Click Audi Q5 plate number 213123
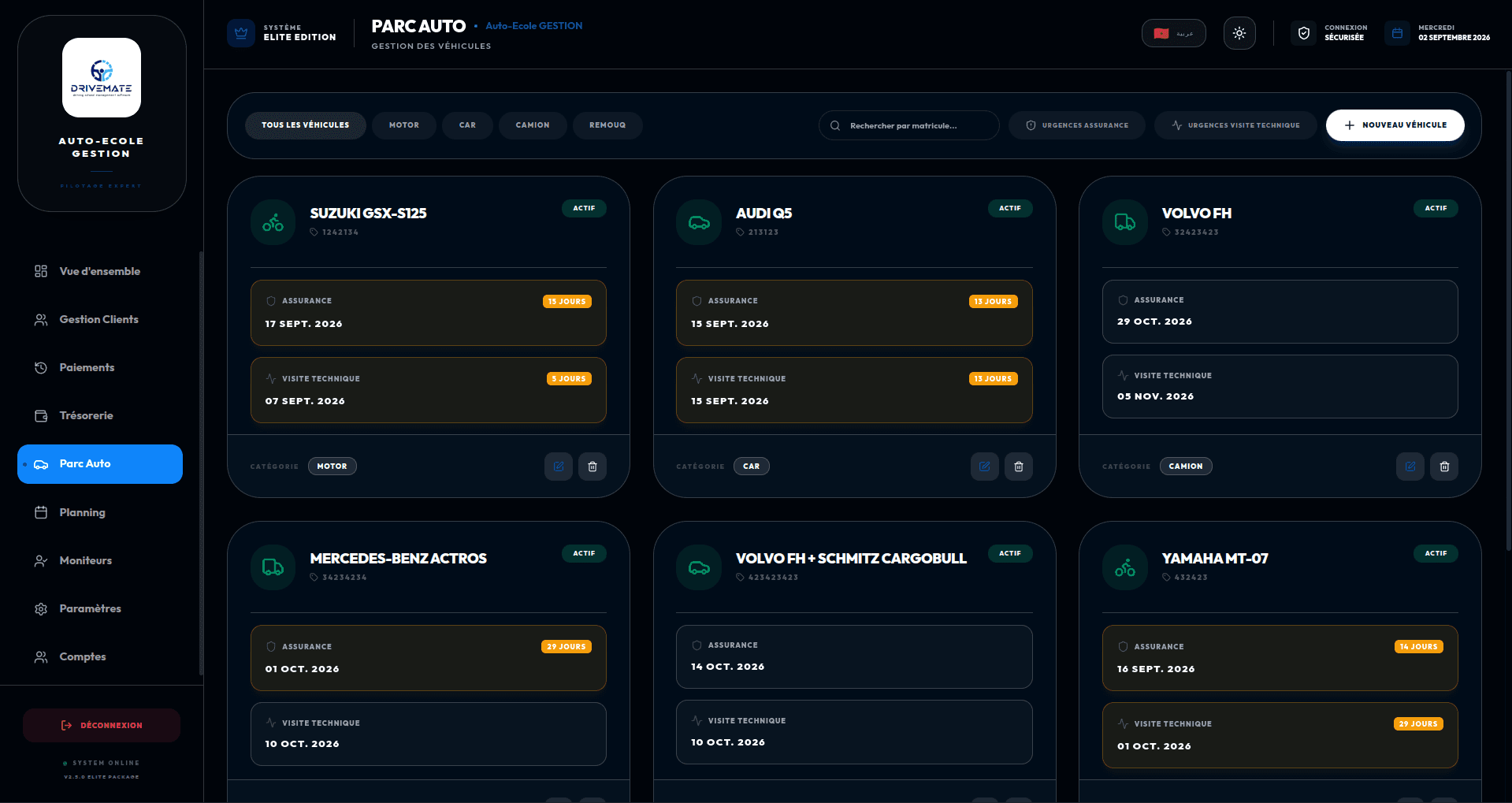 click(763, 232)
